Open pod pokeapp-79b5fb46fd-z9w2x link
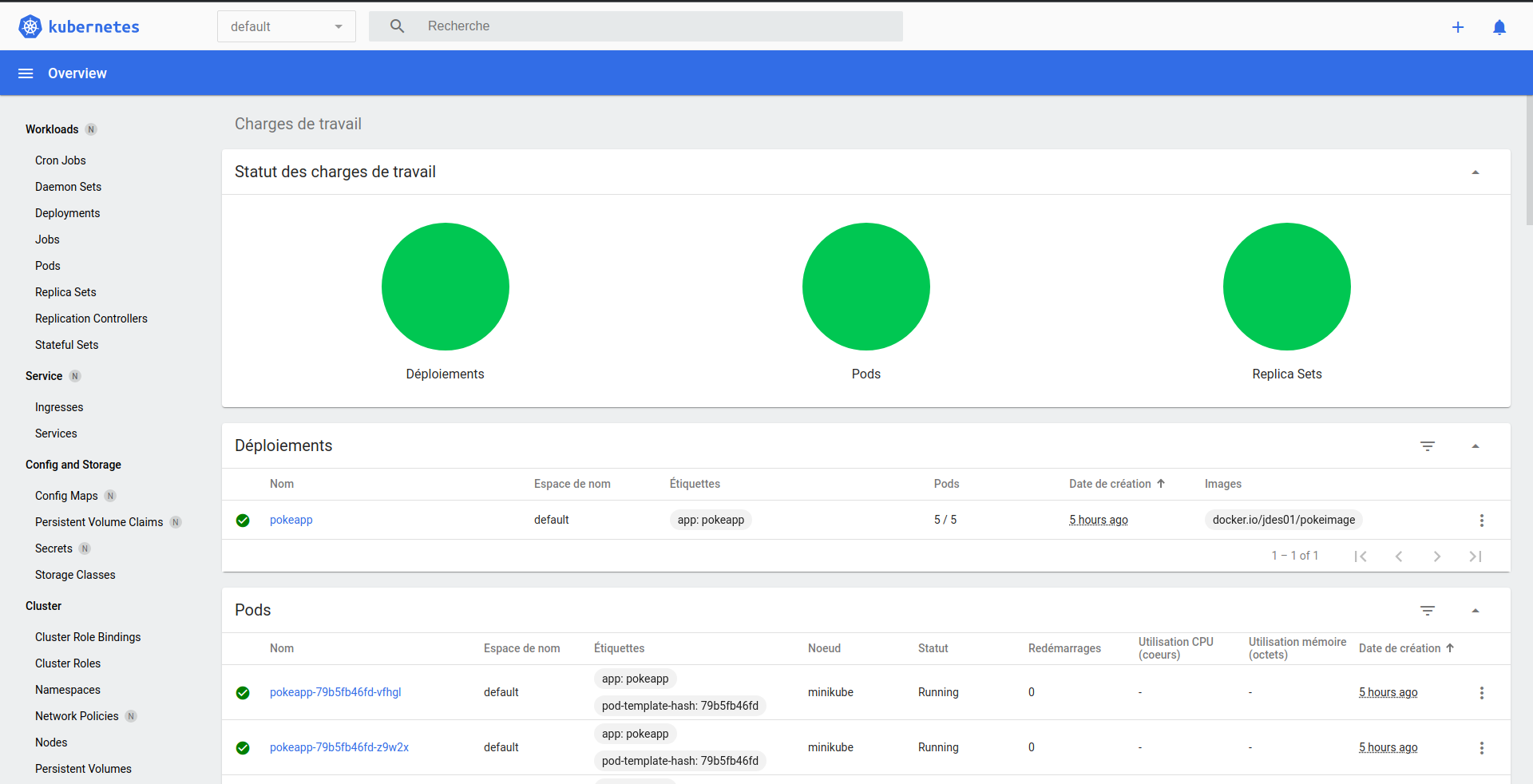The image size is (1533, 784). coord(339,747)
